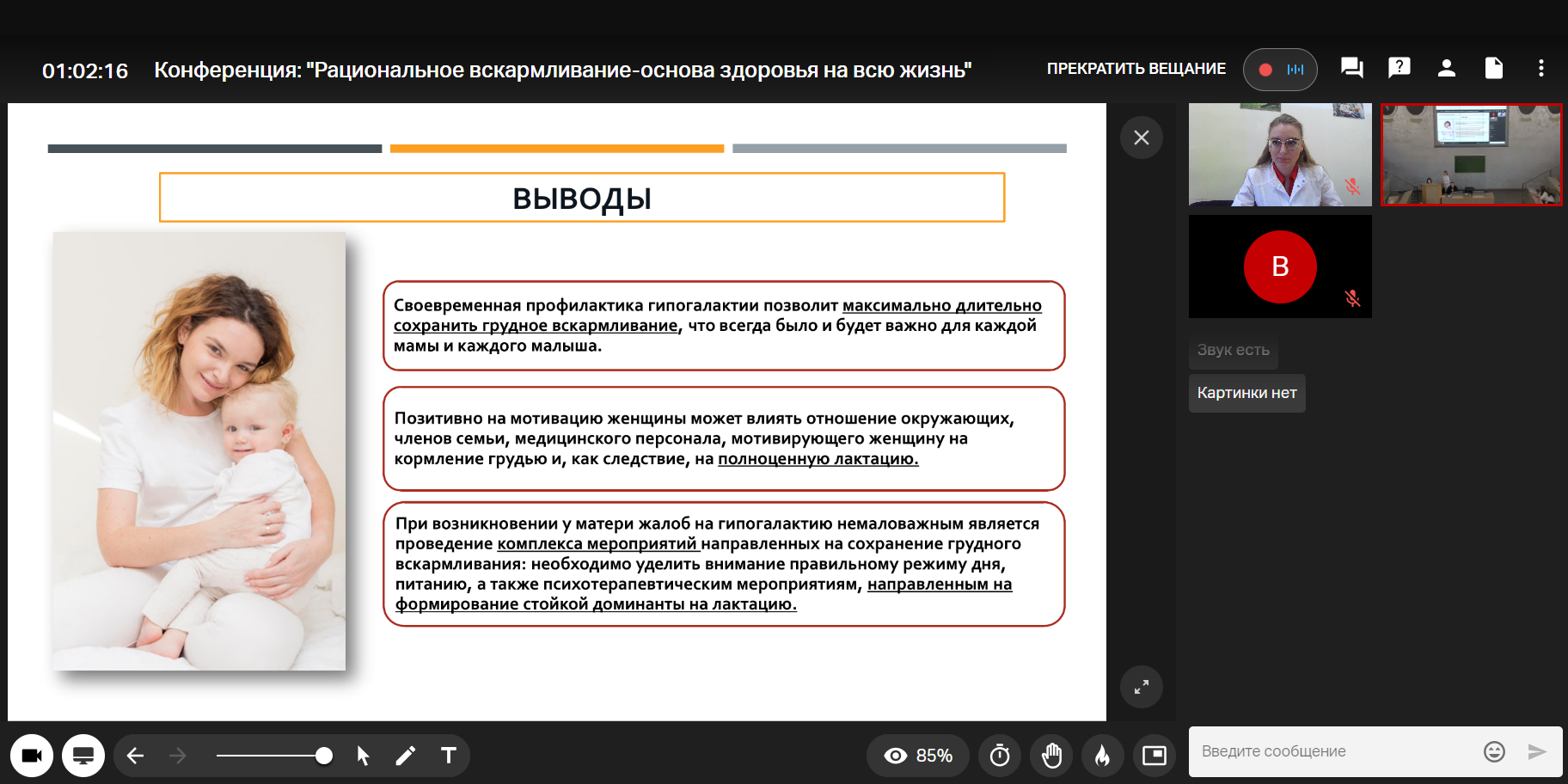Go to the previous slide arrow

click(135, 756)
